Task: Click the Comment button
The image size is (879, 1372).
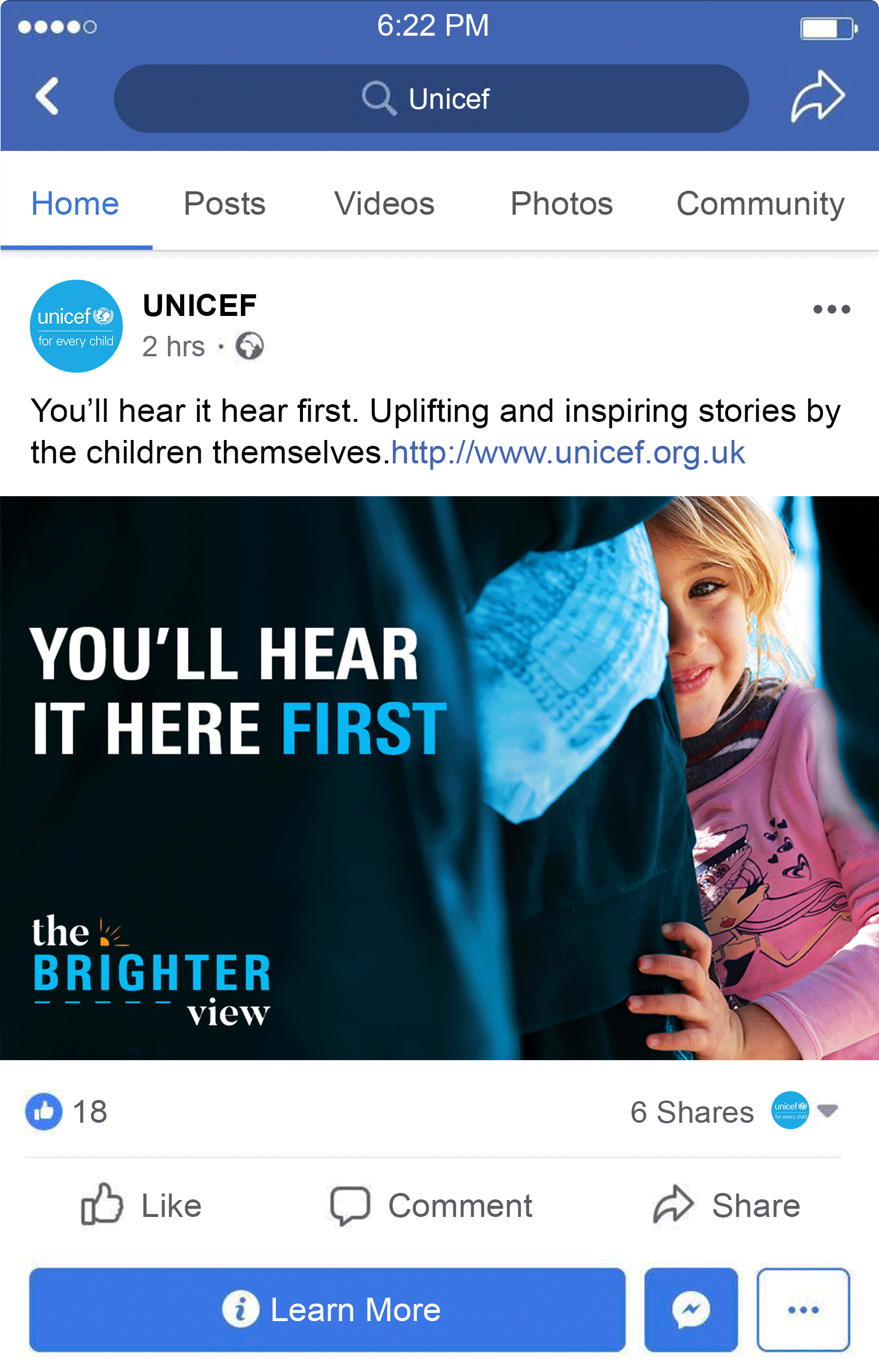Action: [432, 1206]
